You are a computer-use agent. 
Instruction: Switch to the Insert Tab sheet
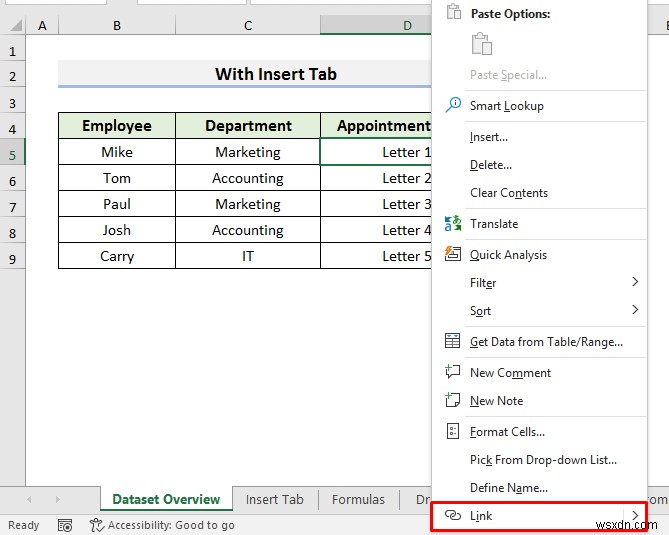pyautogui.click(x=275, y=499)
